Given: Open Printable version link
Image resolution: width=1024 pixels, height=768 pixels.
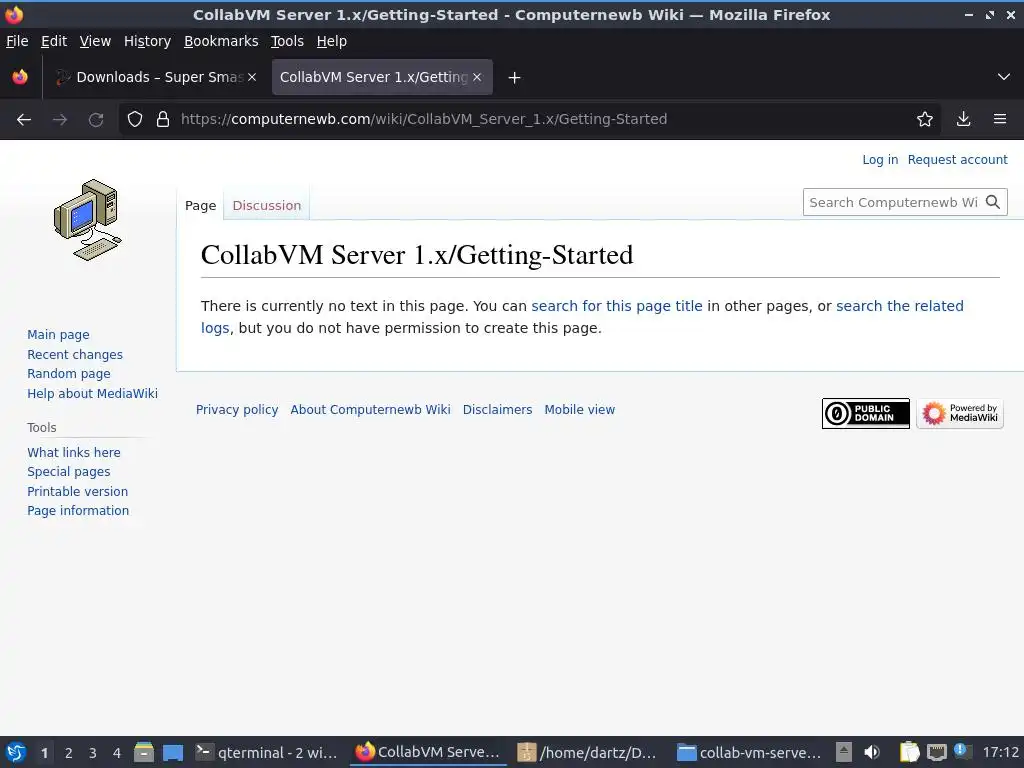Looking at the screenshot, I should click(x=77, y=491).
